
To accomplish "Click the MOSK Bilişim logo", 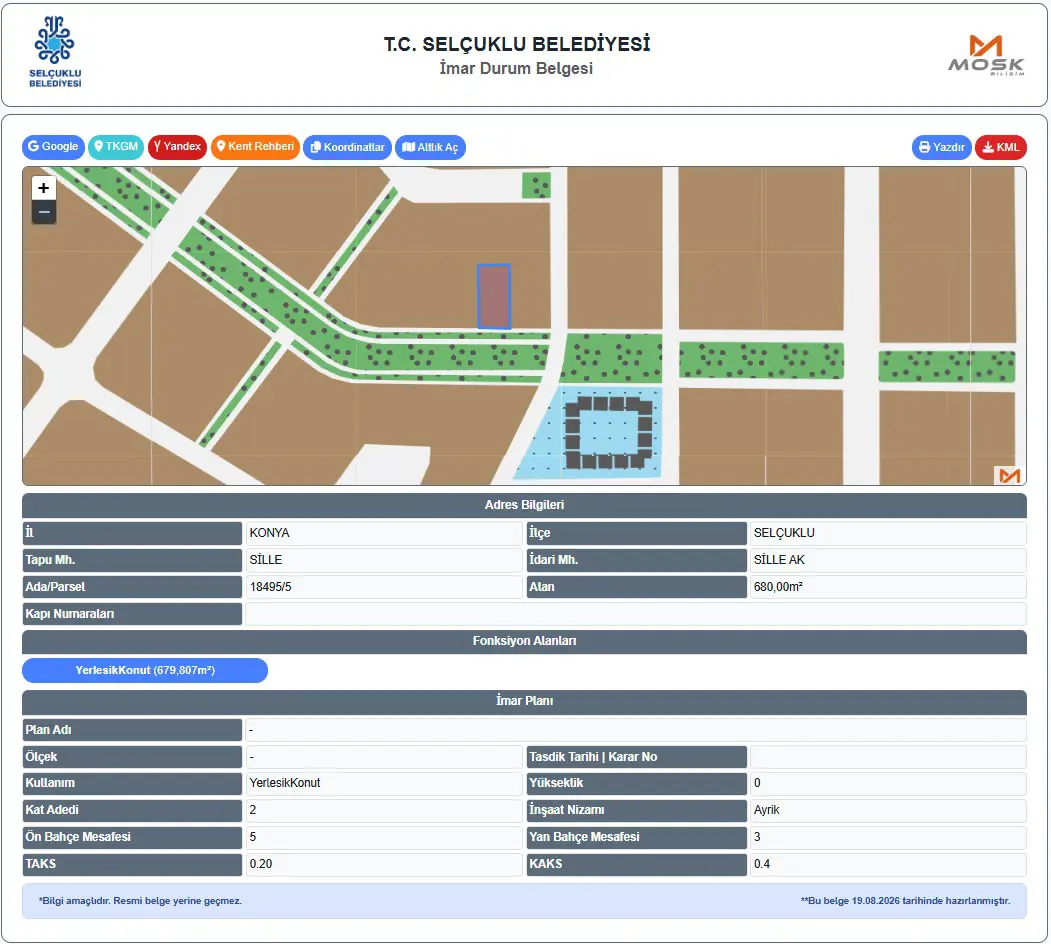I will pos(986,55).
